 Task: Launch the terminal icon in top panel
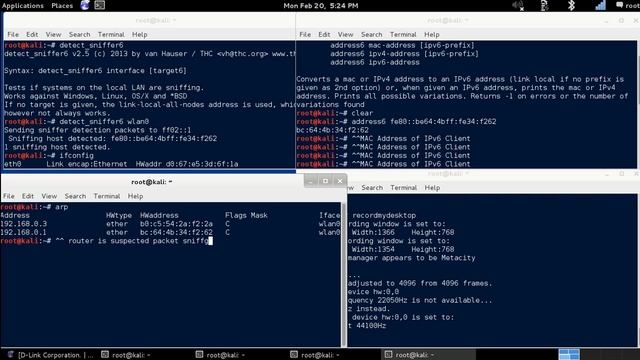click(x=100, y=5)
